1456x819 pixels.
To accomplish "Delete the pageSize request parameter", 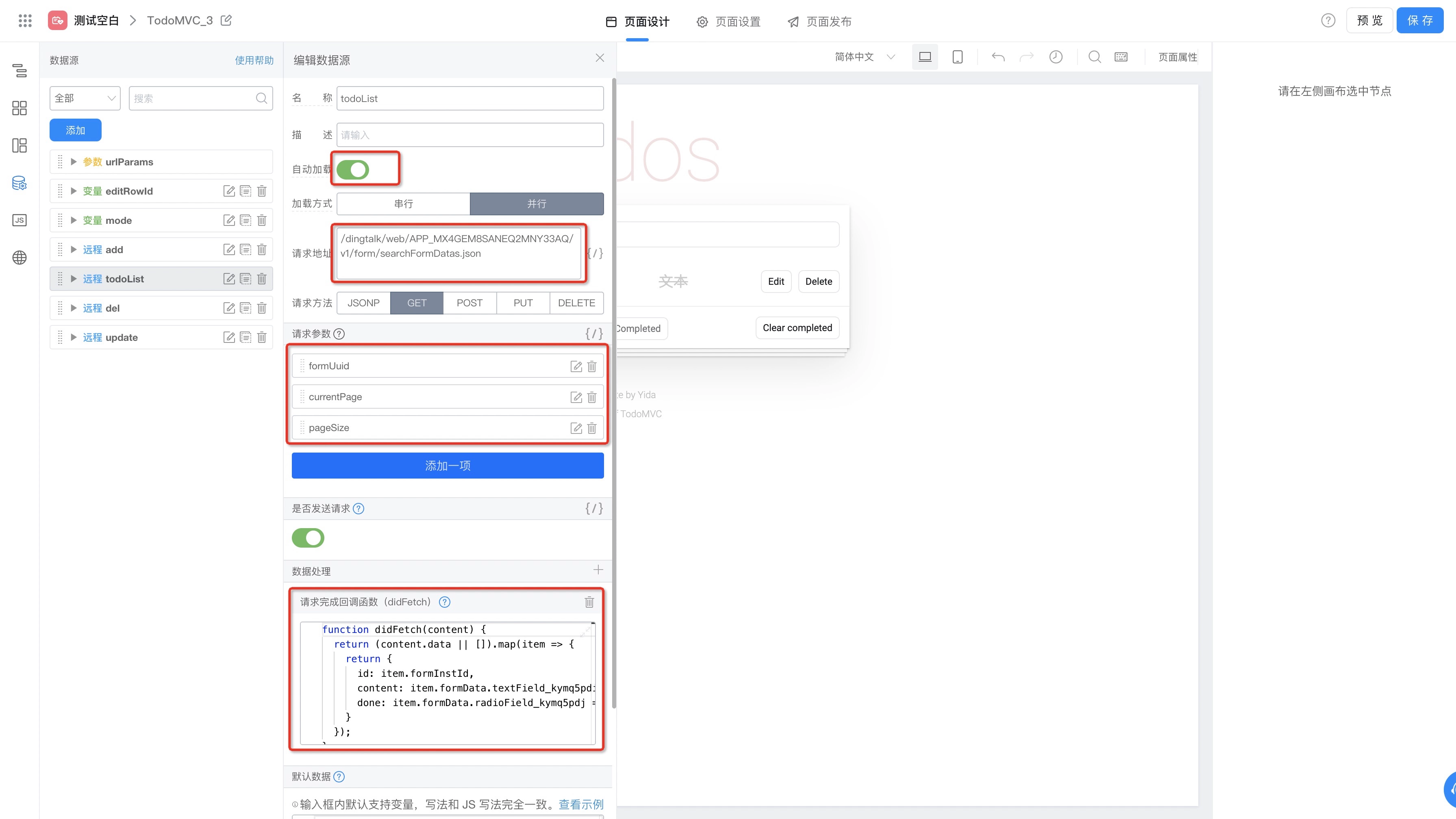I will pyautogui.click(x=592, y=428).
